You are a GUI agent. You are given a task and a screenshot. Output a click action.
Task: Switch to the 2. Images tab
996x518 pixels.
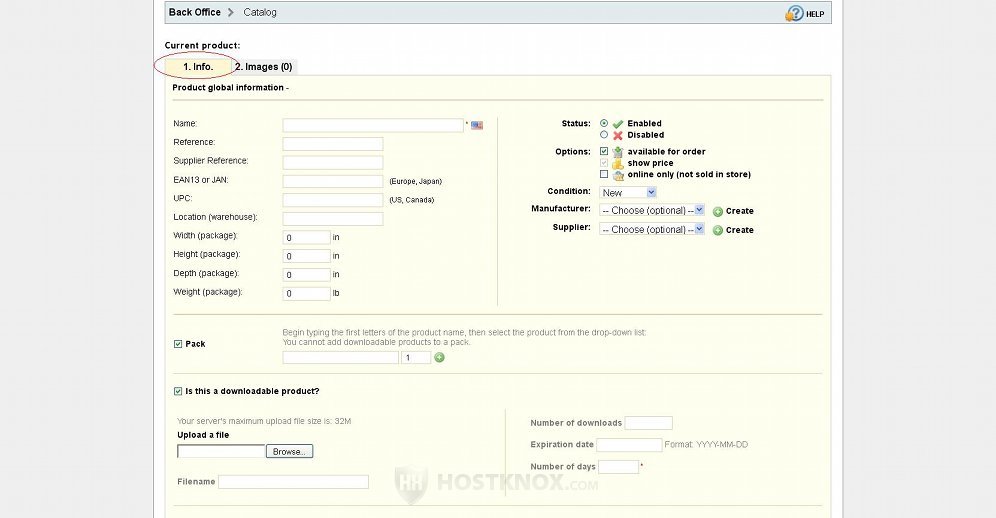[x=265, y=67]
